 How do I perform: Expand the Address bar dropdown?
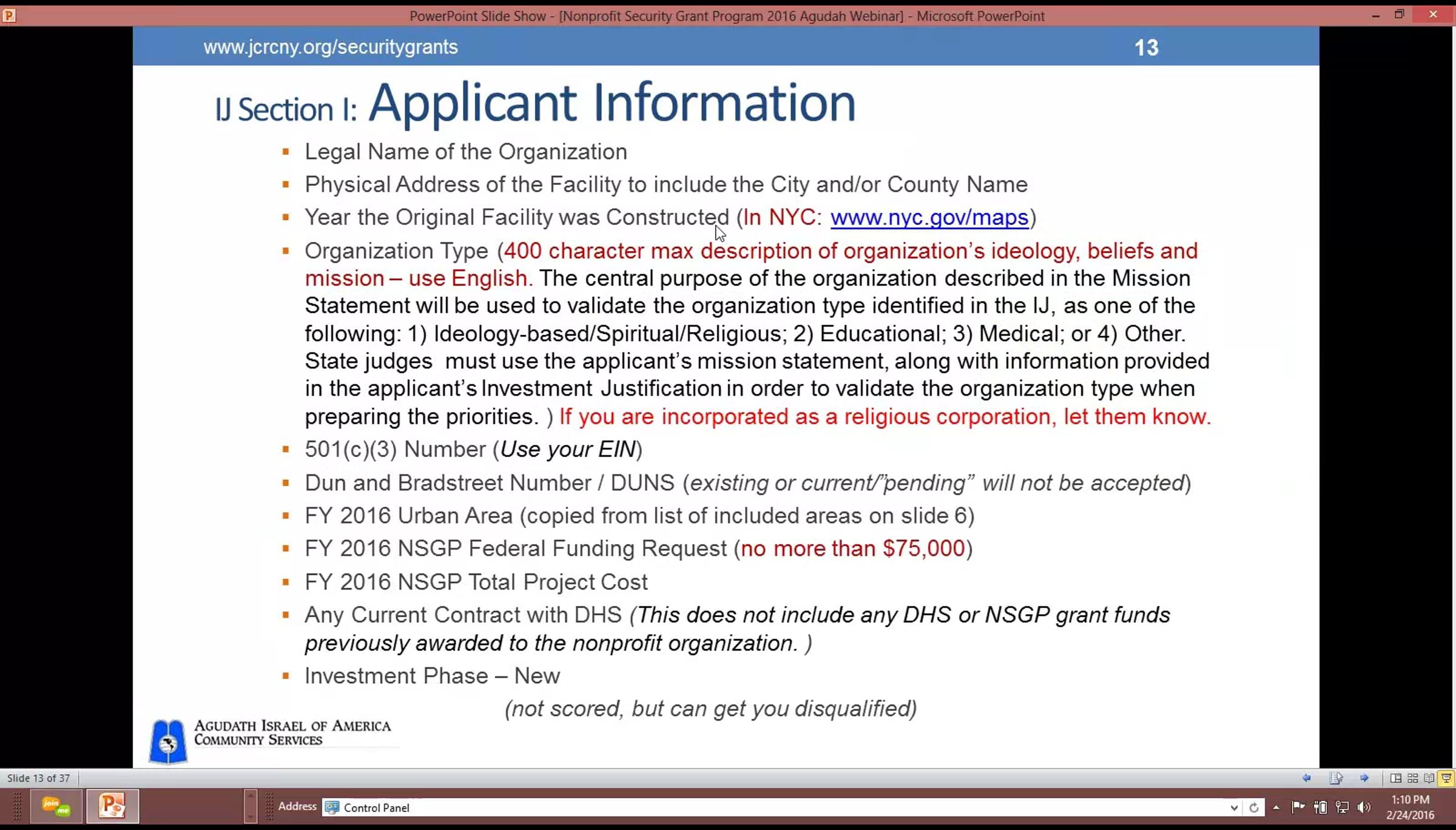pos(1233,808)
